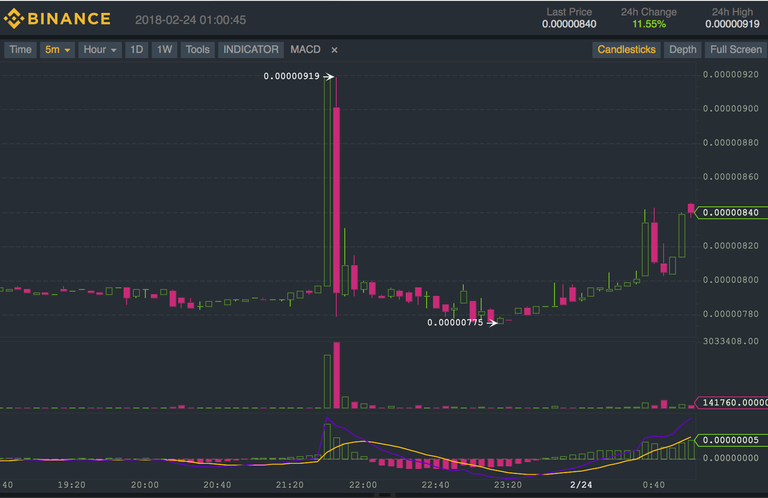
Task: Expand the Hour interval dropdown
Action: tap(100, 49)
